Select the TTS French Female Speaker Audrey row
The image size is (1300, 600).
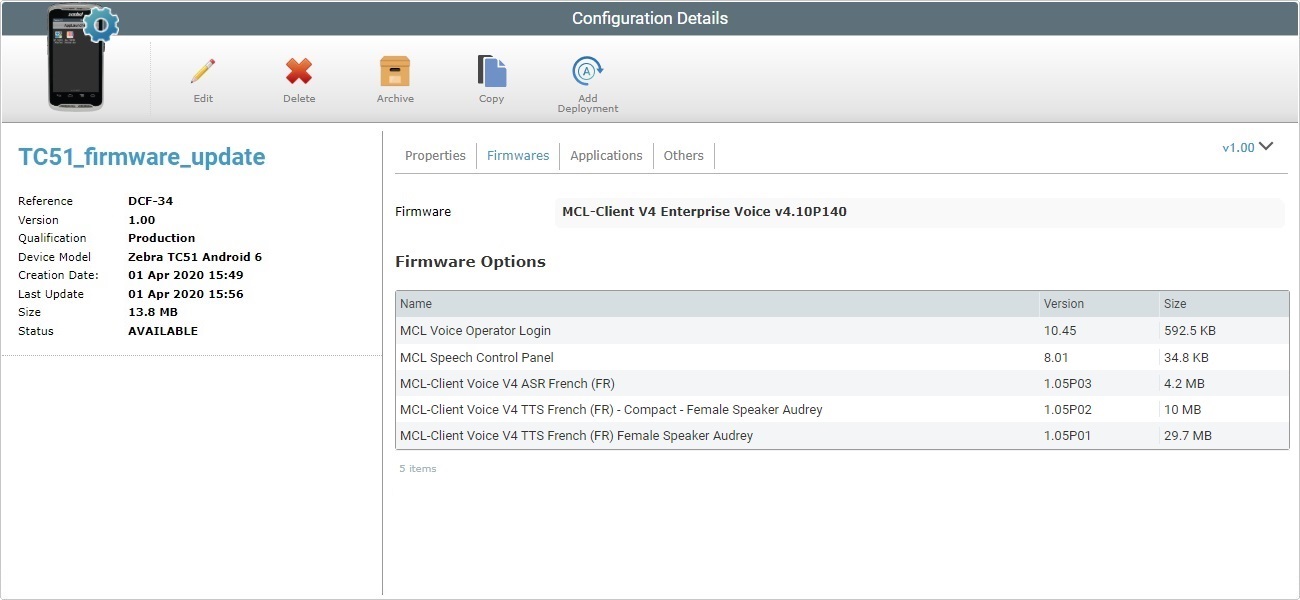tap(700, 435)
